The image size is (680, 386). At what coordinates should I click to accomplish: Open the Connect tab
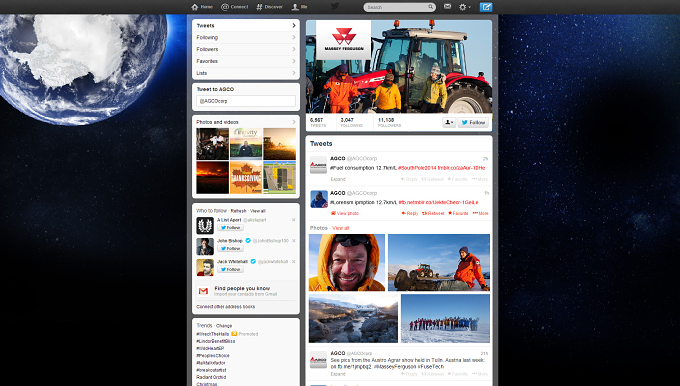[x=235, y=7]
